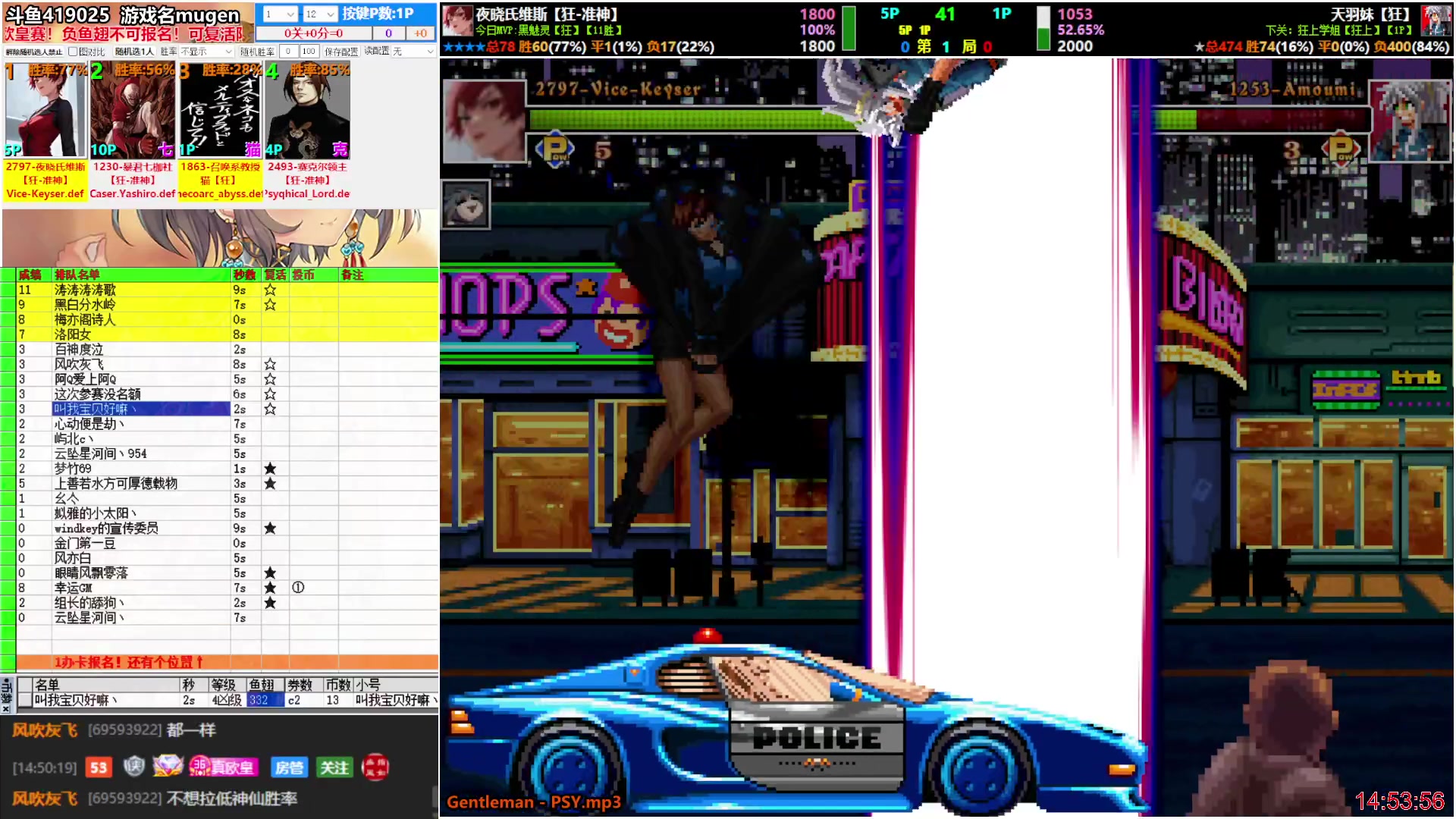
Task: Click the 保存配置 button
Action: coord(341,52)
